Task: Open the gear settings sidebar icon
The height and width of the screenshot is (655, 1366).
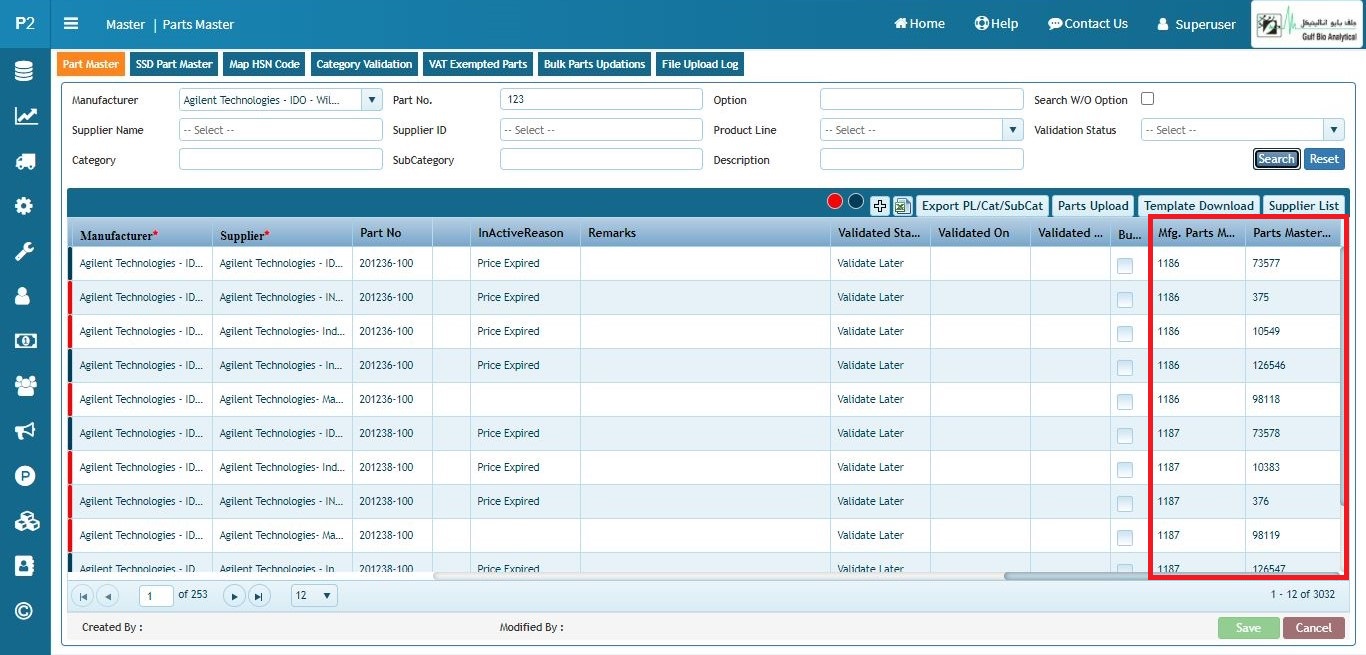Action: click(25, 206)
